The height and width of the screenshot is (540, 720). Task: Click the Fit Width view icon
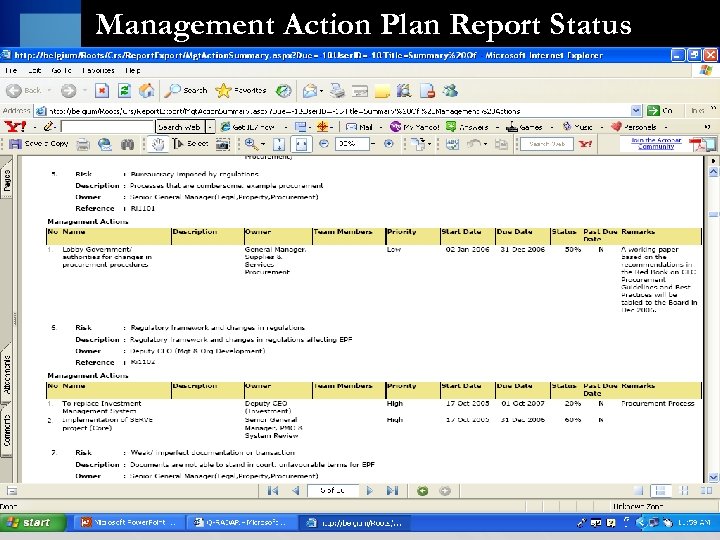(x=301, y=144)
